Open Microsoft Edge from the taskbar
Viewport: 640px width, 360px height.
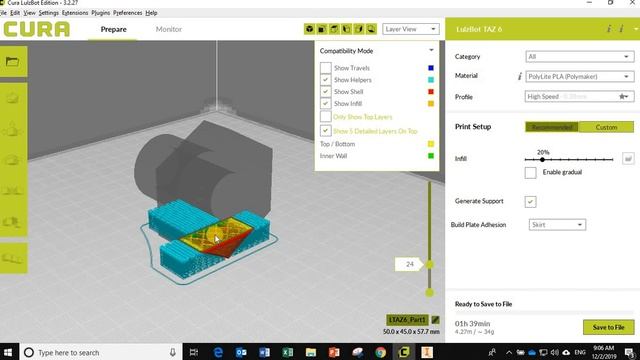point(218,352)
